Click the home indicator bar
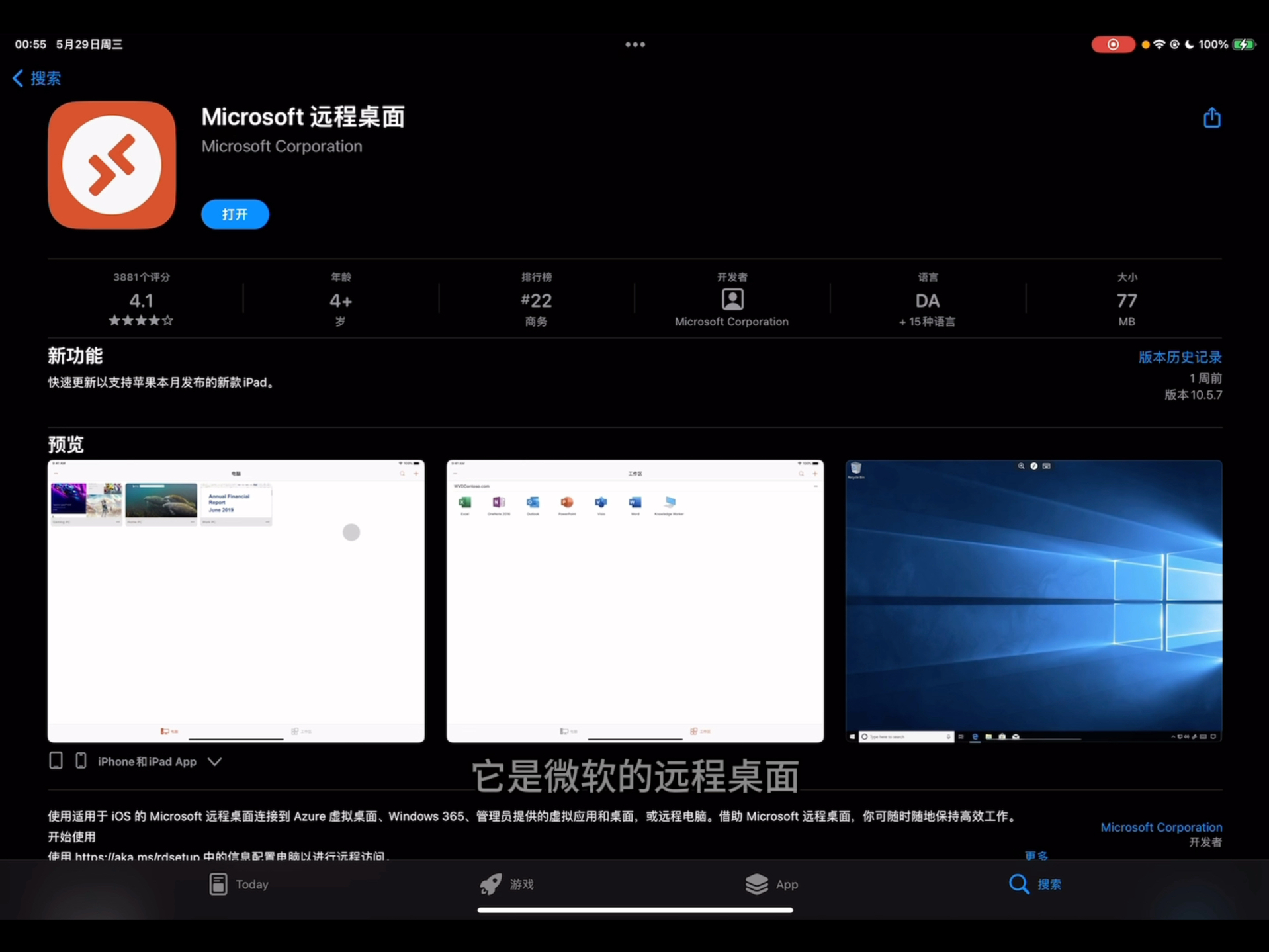Image resolution: width=1269 pixels, height=952 pixels. tap(634, 910)
